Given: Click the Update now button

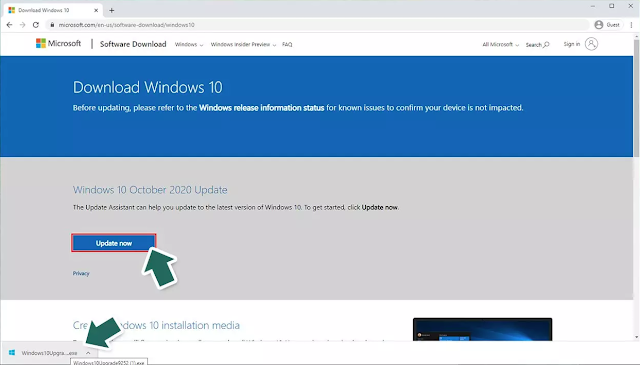Looking at the screenshot, I should pyautogui.click(x=113, y=243).
